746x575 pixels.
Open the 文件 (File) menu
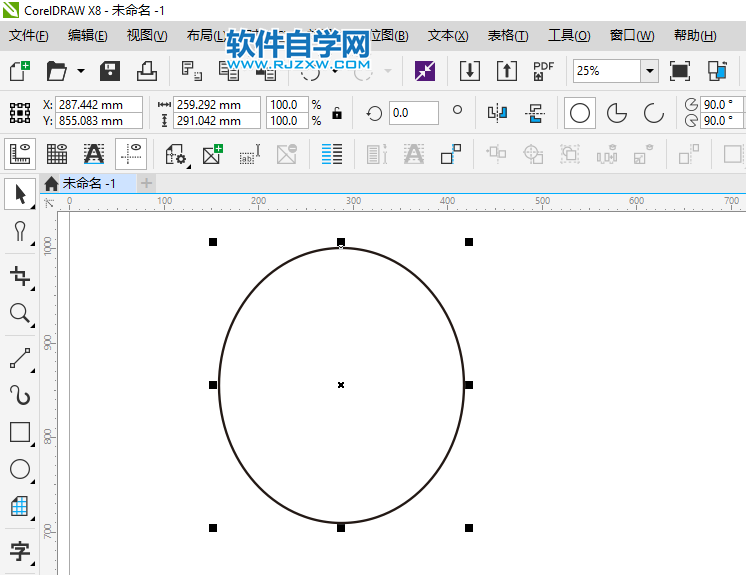(28, 36)
